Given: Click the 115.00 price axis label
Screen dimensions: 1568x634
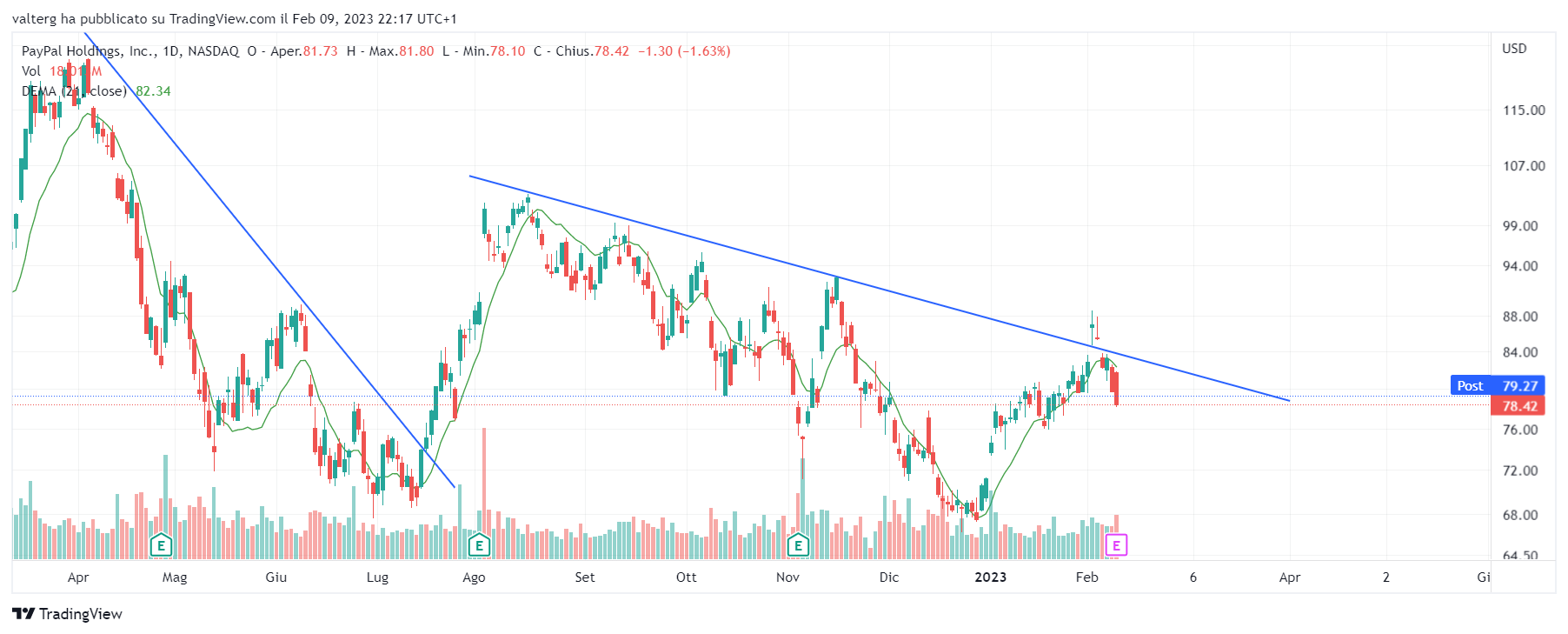Looking at the screenshot, I should click(x=1525, y=110).
